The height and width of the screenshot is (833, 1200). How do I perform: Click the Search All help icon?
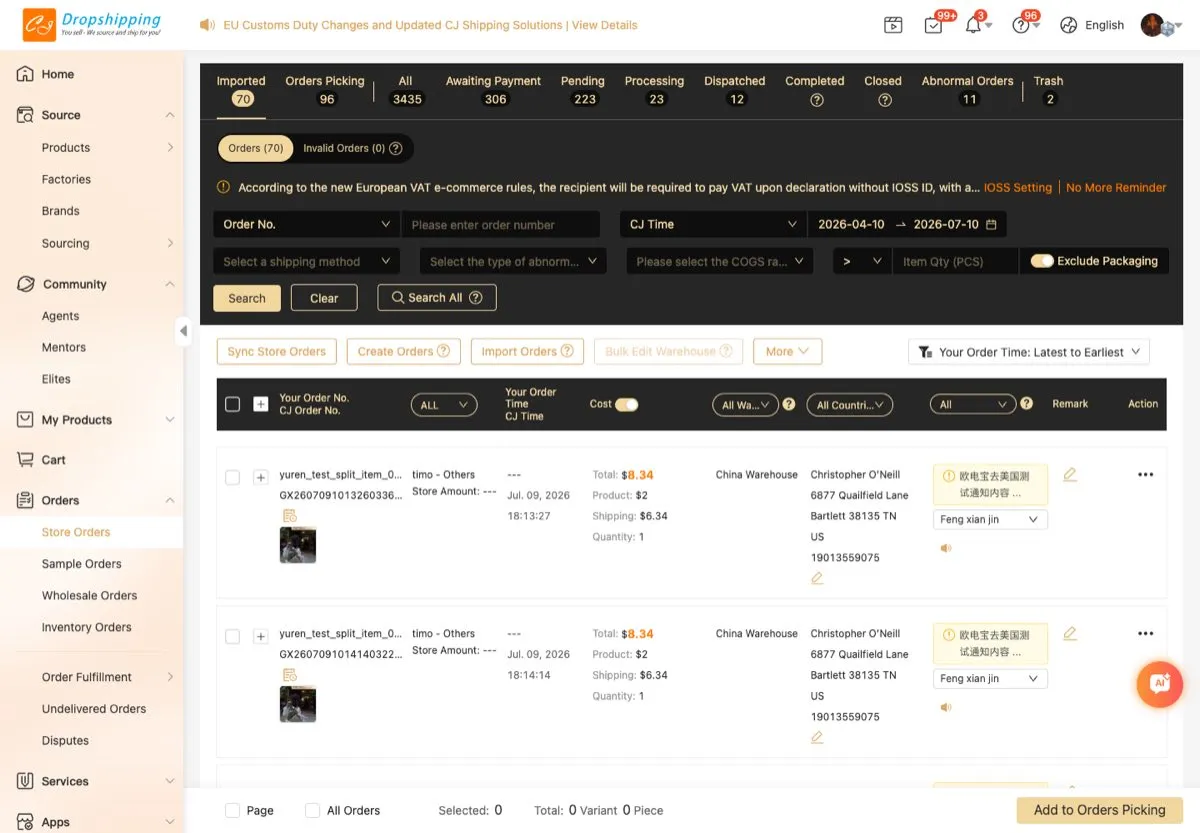click(475, 298)
